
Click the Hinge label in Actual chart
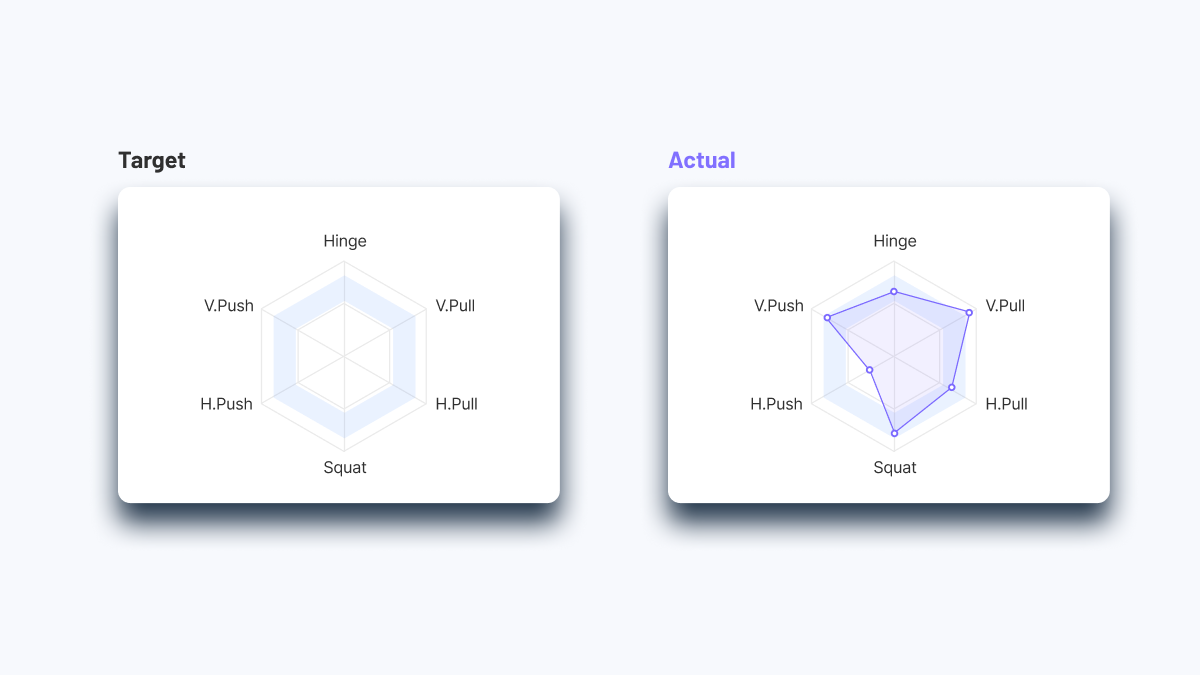(x=895, y=241)
